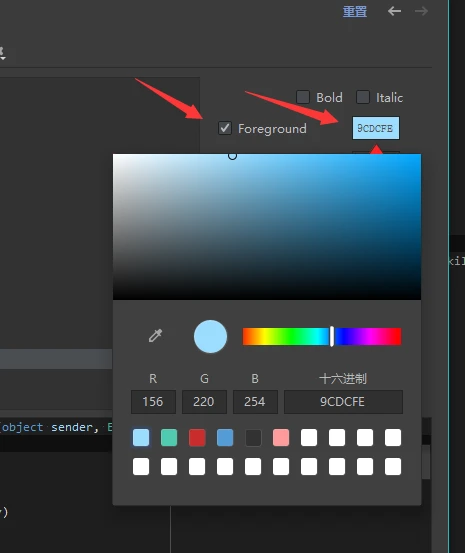This screenshot has width=465, height=553.
Task: Click the forward arrow icon
Action: (x=421, y=11)
